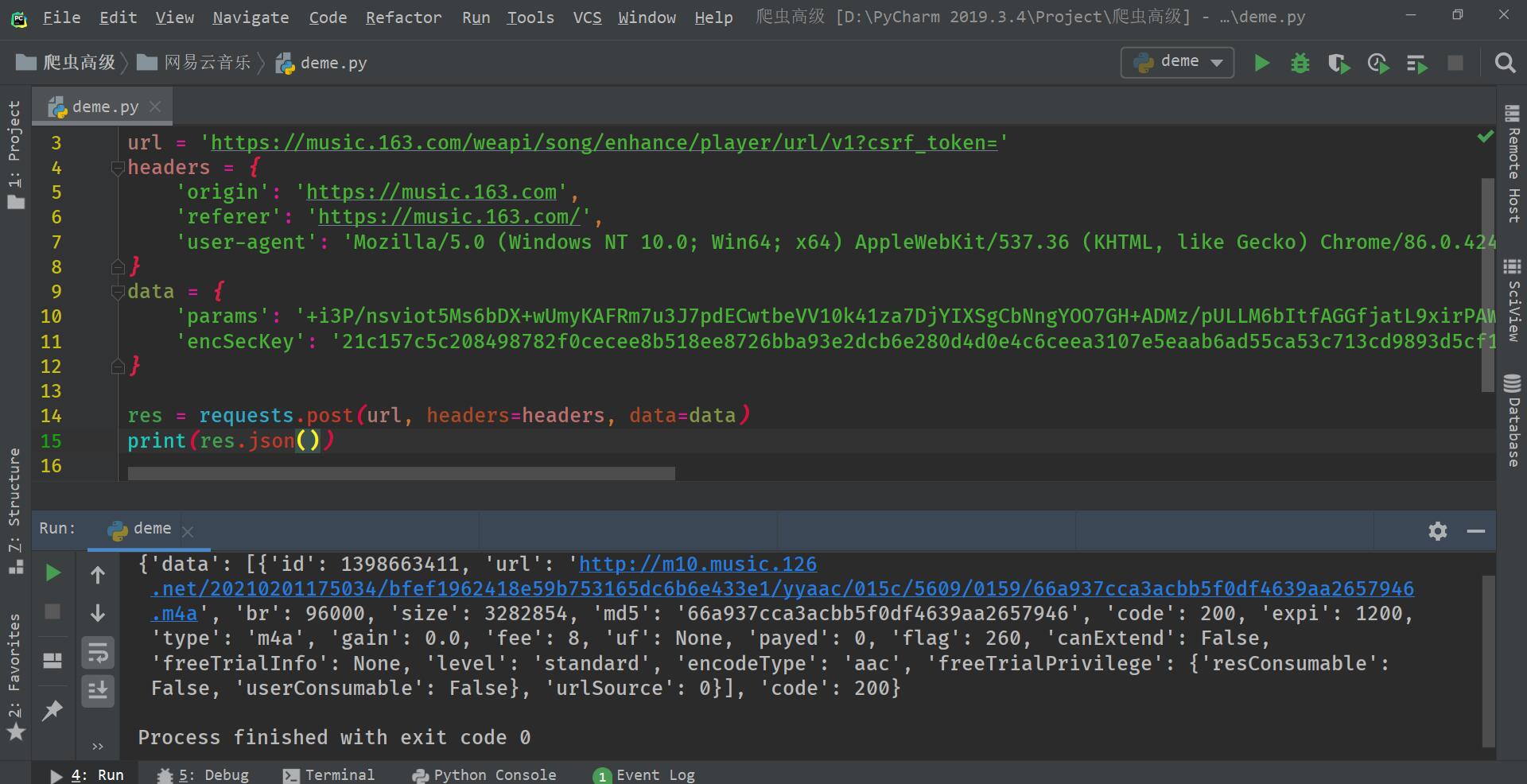Toggle scroll to end in console
The width and height of the screenshot is (1527, 784).
(98, 690)
